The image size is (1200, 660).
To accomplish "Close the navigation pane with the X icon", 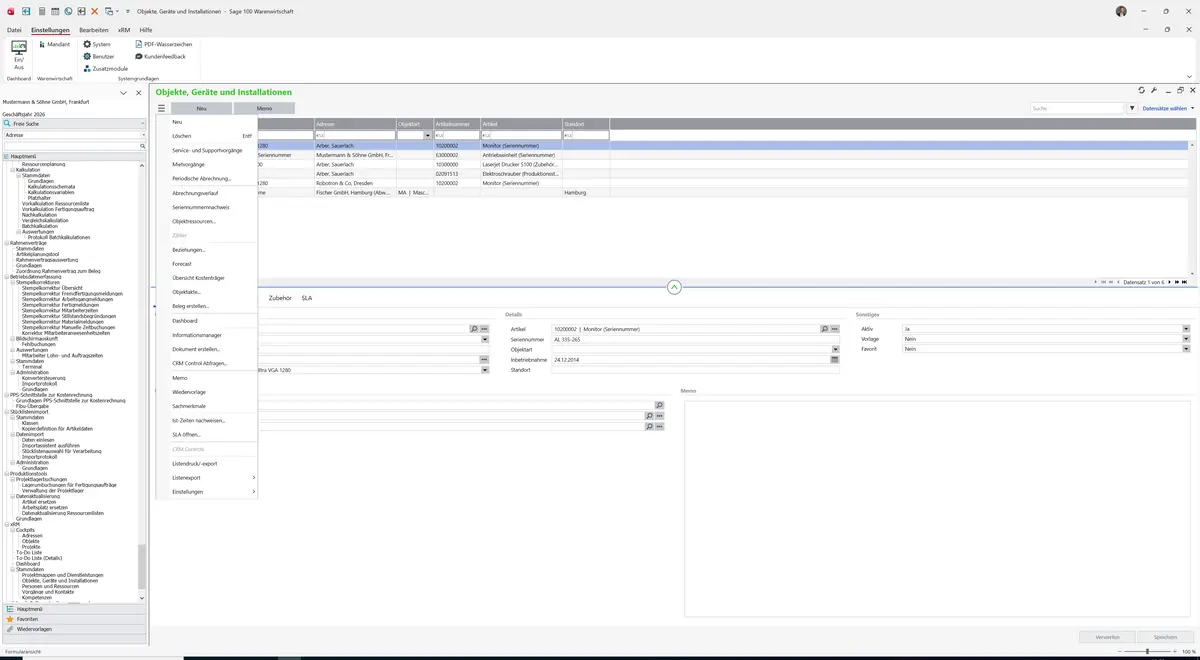I will pos(139,93).
